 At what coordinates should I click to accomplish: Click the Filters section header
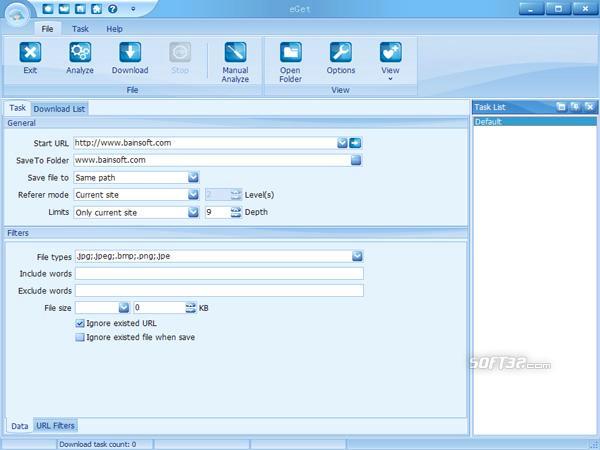point(236,233)
